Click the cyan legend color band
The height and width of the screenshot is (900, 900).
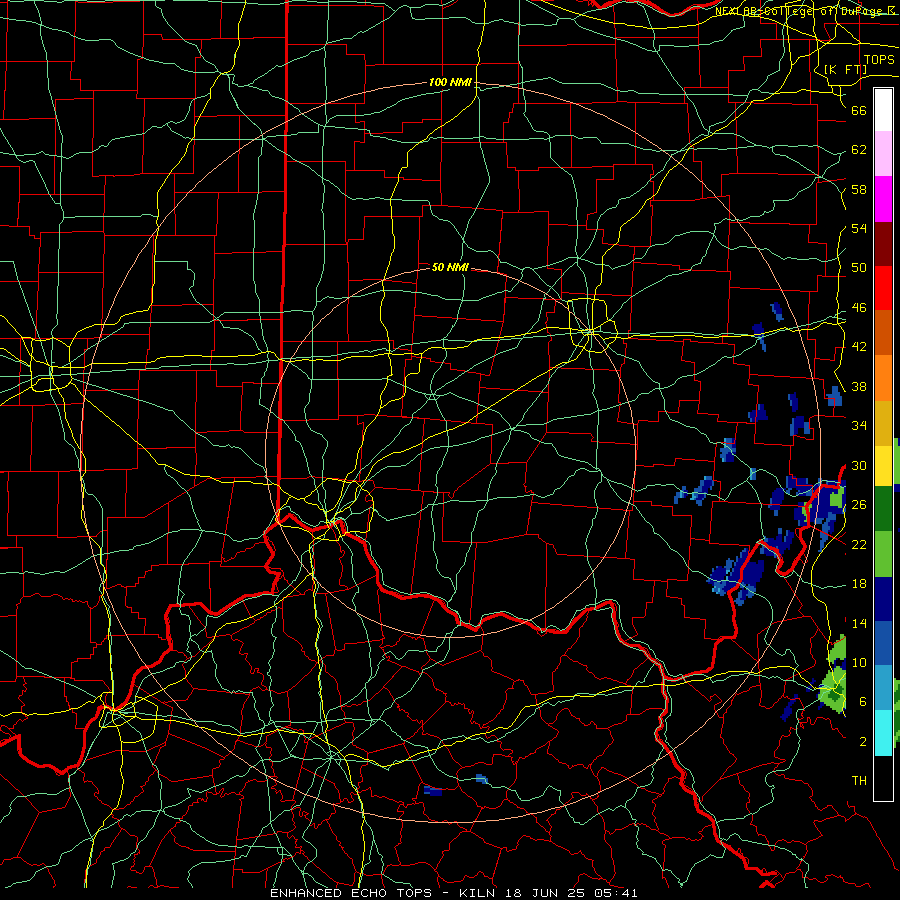pyautogui.click(x=883, y=733)
